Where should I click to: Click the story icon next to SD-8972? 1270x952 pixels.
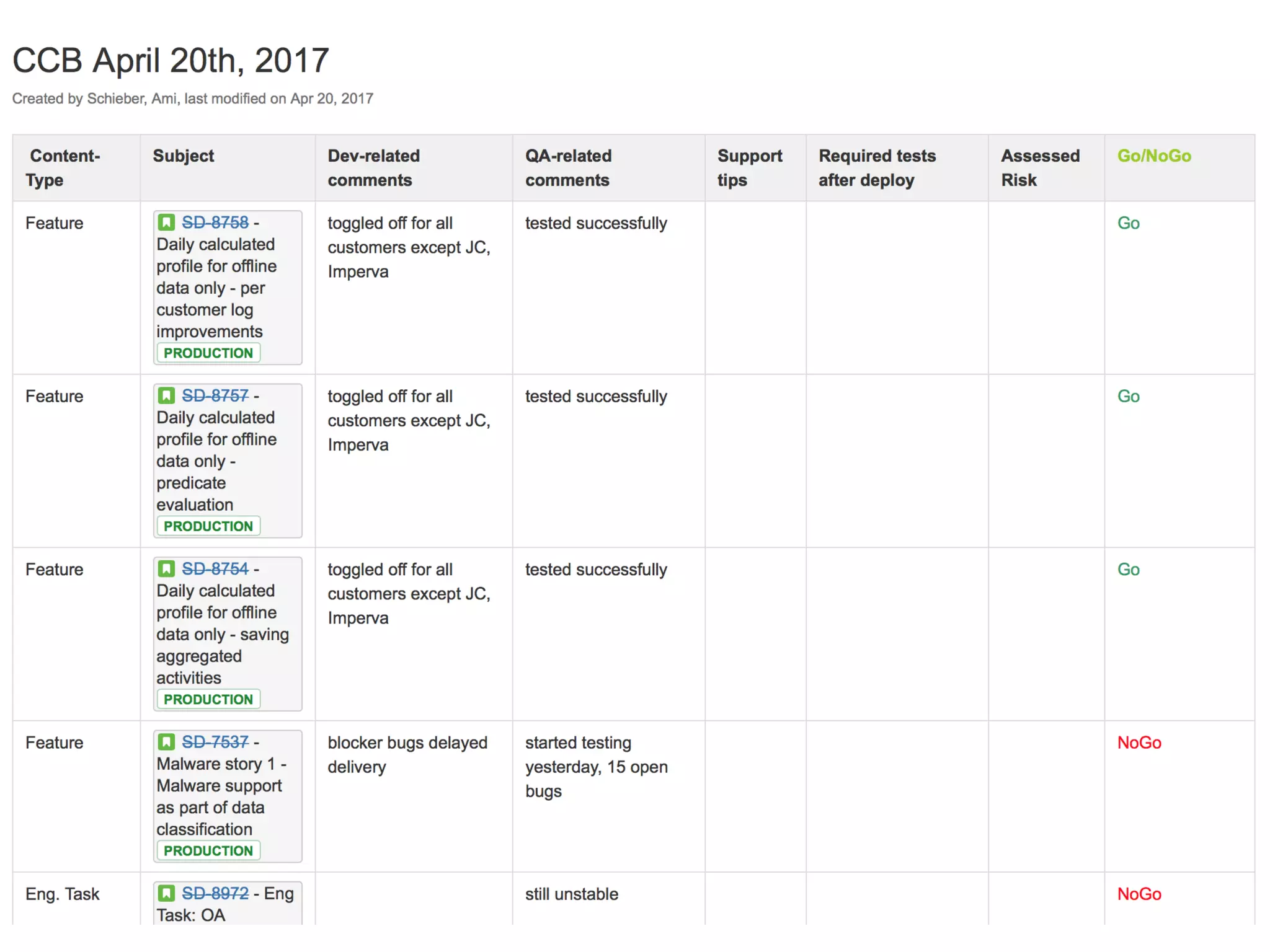click(166, 893)
